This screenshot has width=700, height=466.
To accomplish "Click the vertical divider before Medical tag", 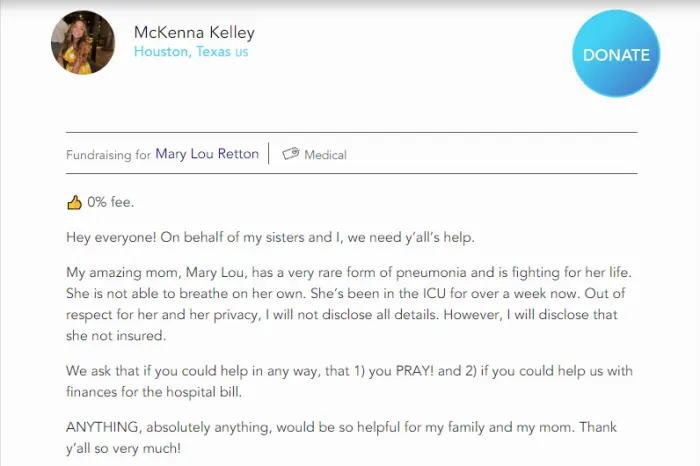I will click(269, 154).
